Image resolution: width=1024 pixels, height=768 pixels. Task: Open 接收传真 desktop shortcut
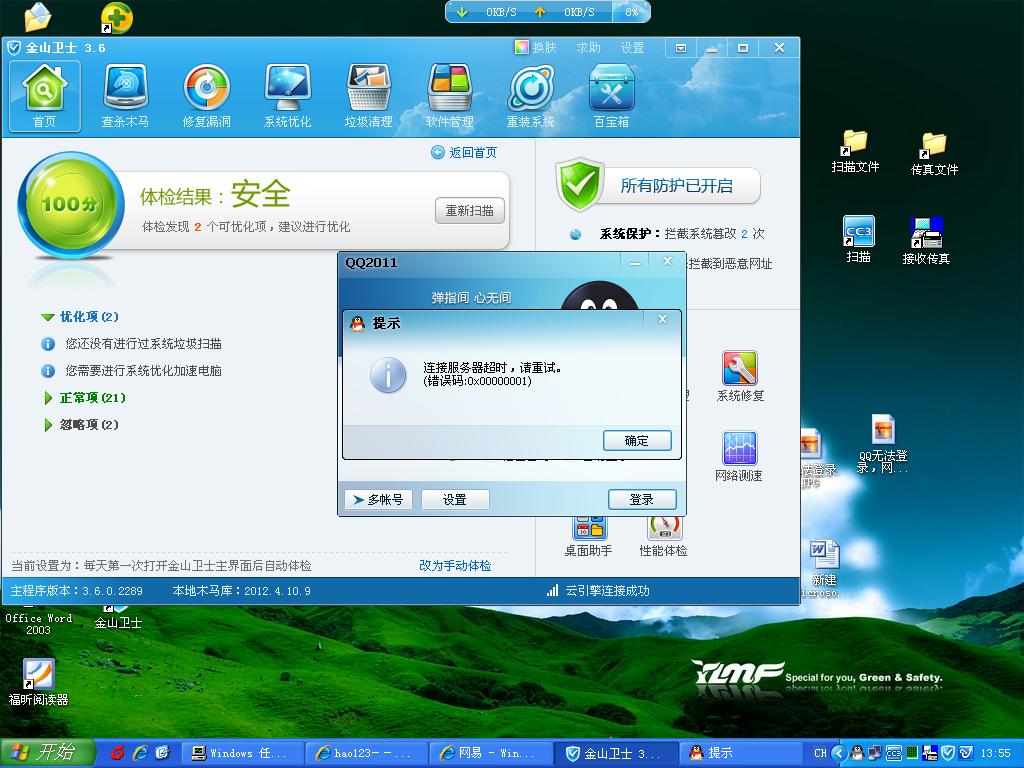click(x=926, y=240)
